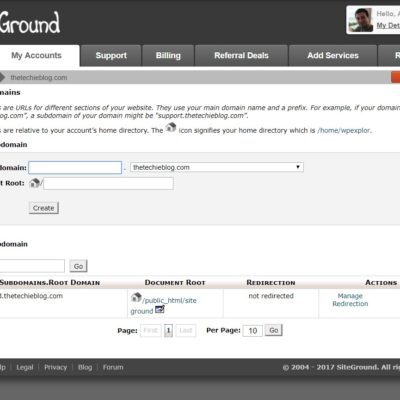Image resolution: width=400 pixels, height=400 pixels.
Task: Click the home icon beside Document Root field
Action: (x=35, y=183)
